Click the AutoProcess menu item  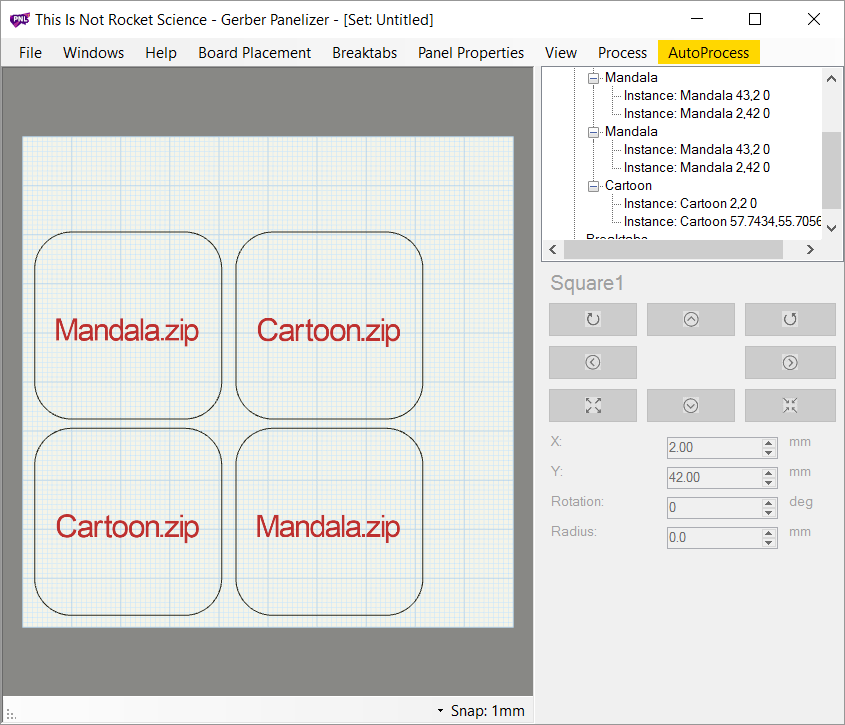point(708,53)
